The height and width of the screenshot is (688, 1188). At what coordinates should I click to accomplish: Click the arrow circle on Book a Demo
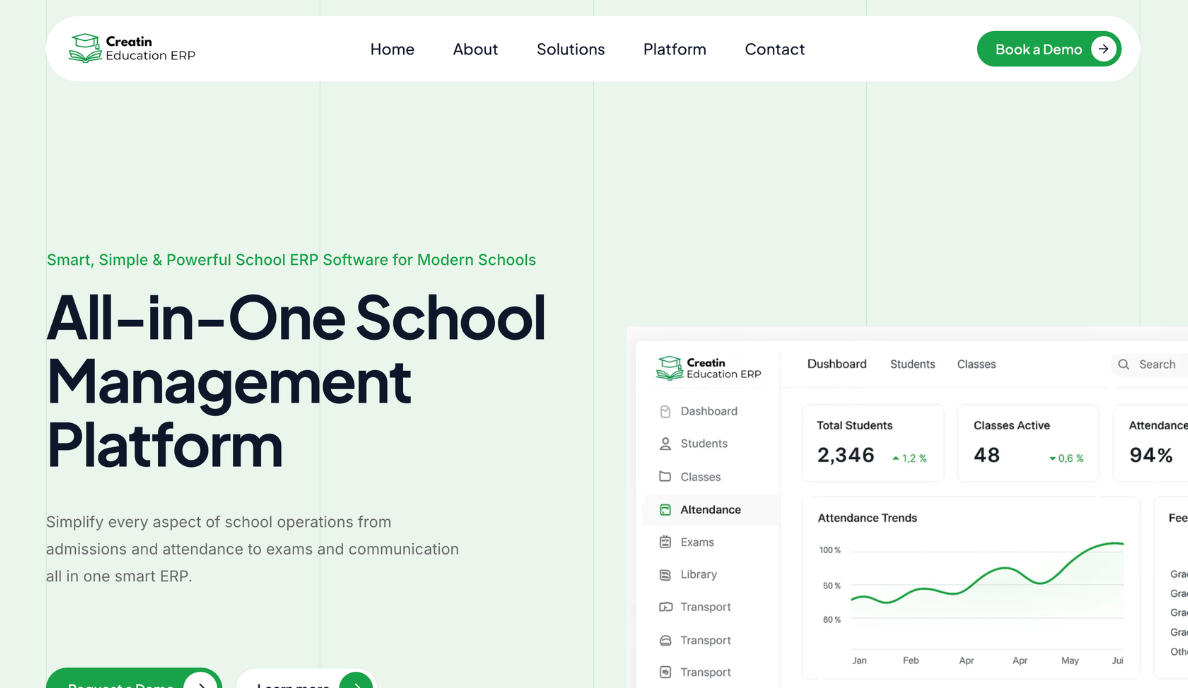coord(1104,48)
